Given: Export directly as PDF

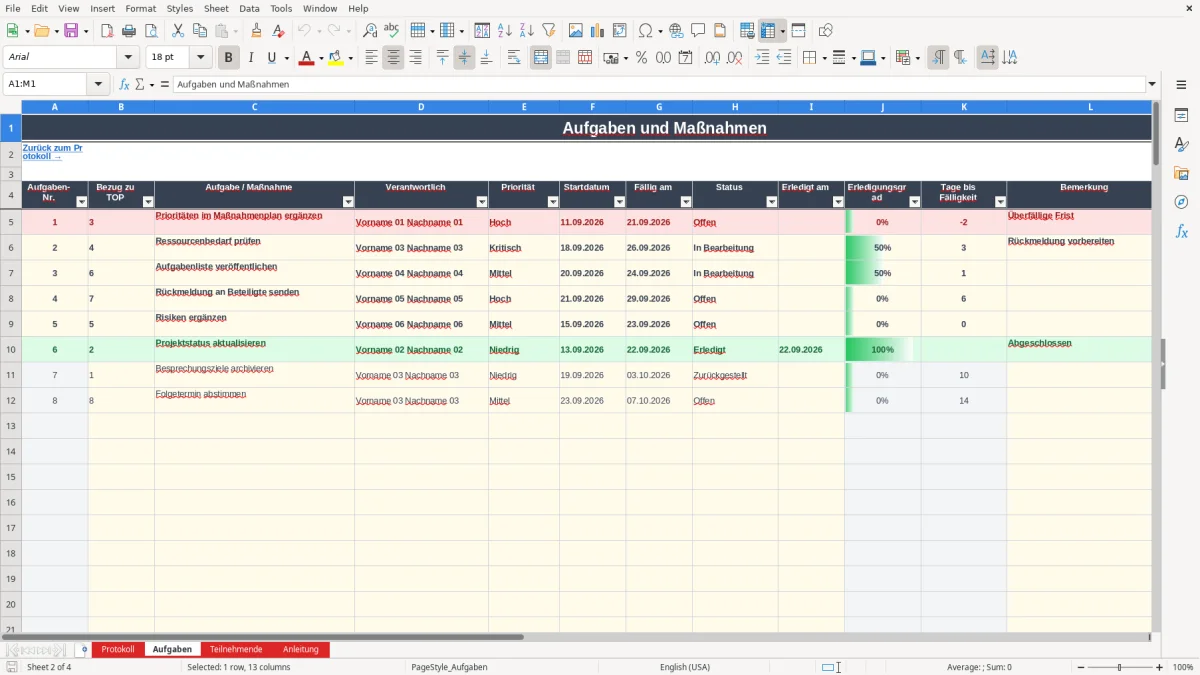Looking at the screenshot, I should (107, 31).
